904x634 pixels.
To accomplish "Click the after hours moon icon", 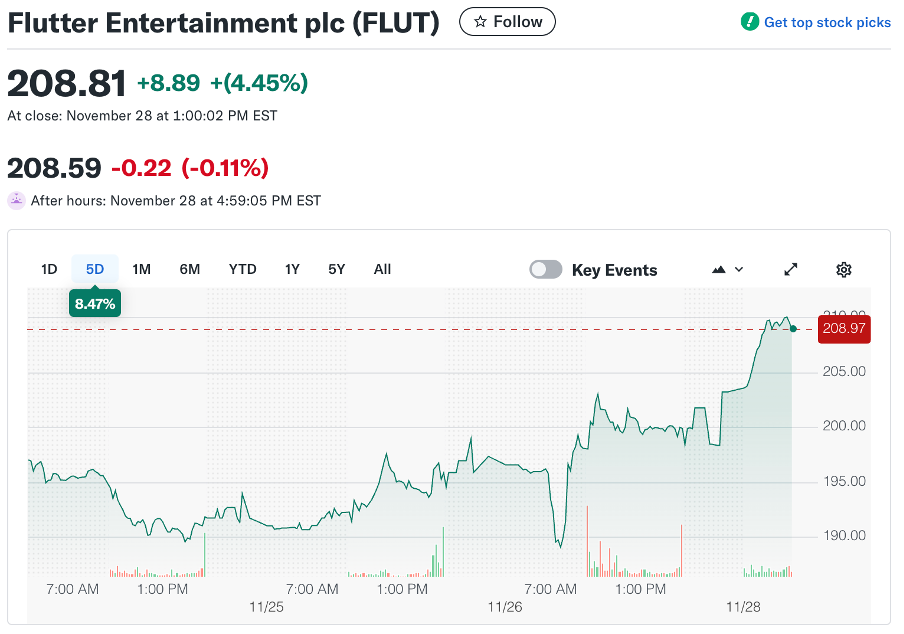I will 16,200.
